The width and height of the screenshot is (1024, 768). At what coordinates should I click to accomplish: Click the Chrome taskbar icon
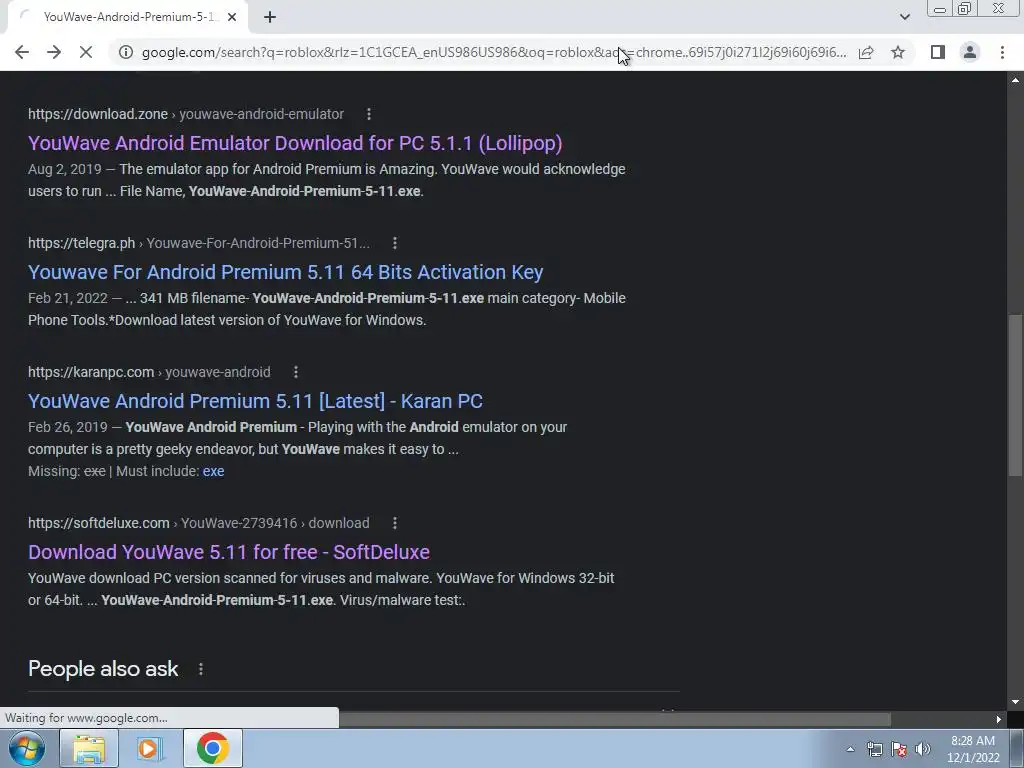pos(212,748)
